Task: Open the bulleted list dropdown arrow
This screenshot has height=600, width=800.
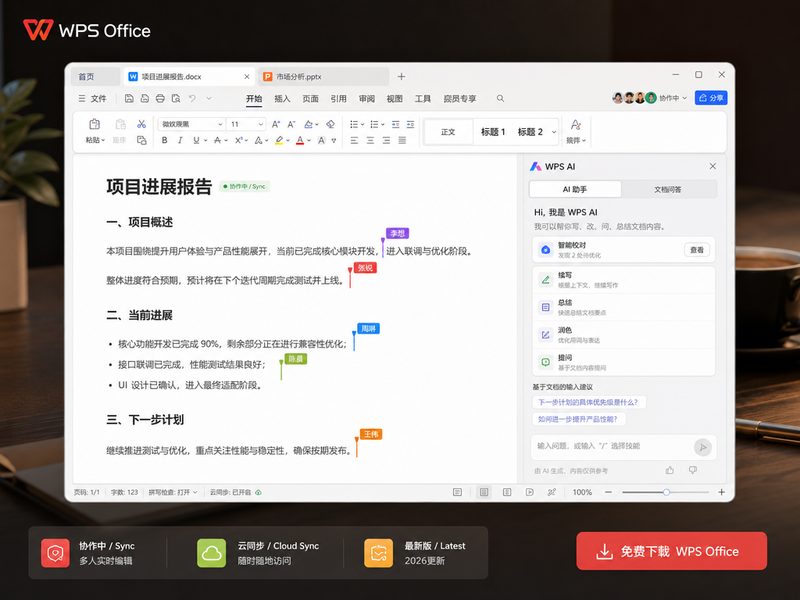Action: pyautogui.click(x=362, y=124)
